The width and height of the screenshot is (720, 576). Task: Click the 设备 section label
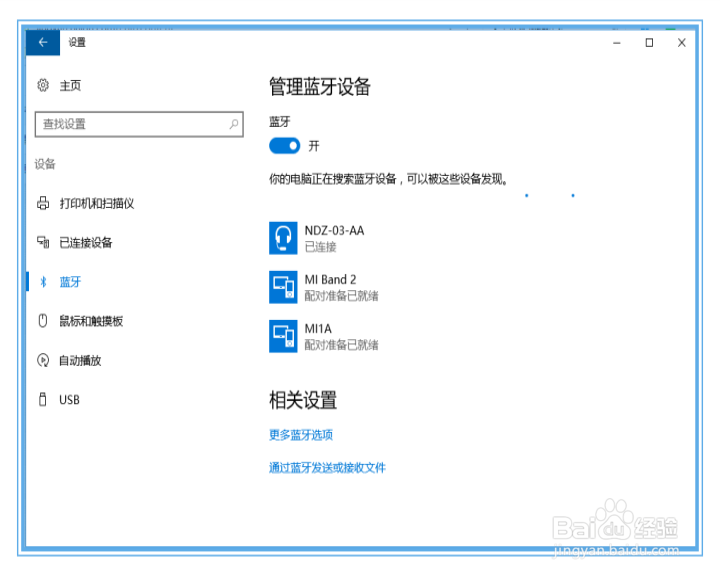pyautogui.click(x=45, y=164)
